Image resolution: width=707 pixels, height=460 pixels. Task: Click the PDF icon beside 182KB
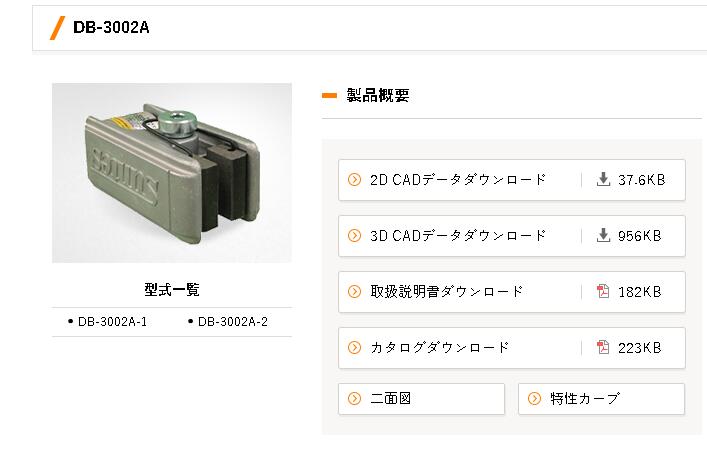603,292
